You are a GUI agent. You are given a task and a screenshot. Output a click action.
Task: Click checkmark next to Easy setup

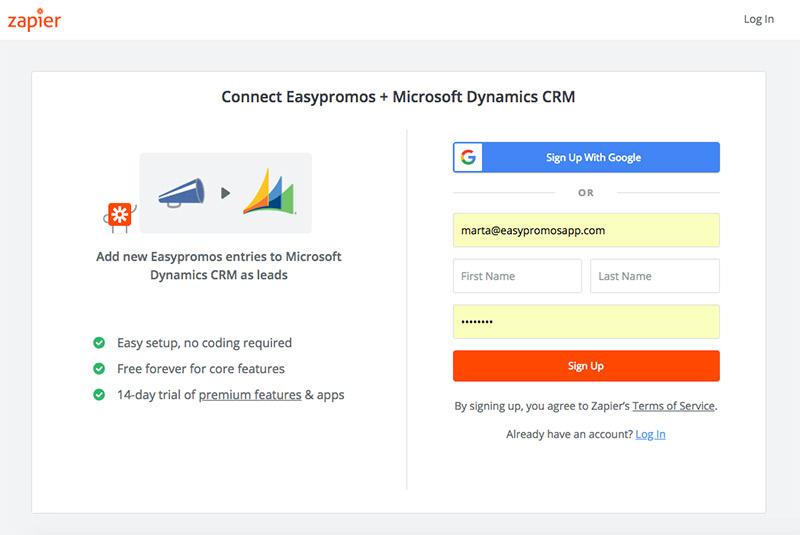(x=99, y=343)
